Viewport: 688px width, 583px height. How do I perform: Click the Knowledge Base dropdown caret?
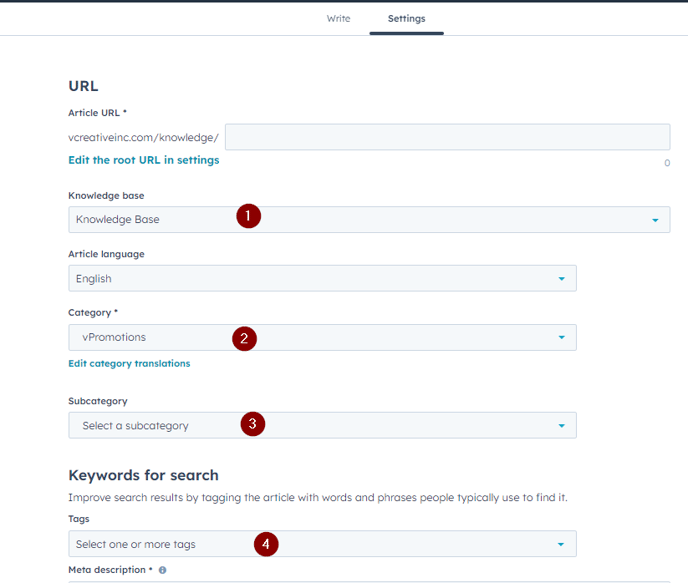click(655, 220)
